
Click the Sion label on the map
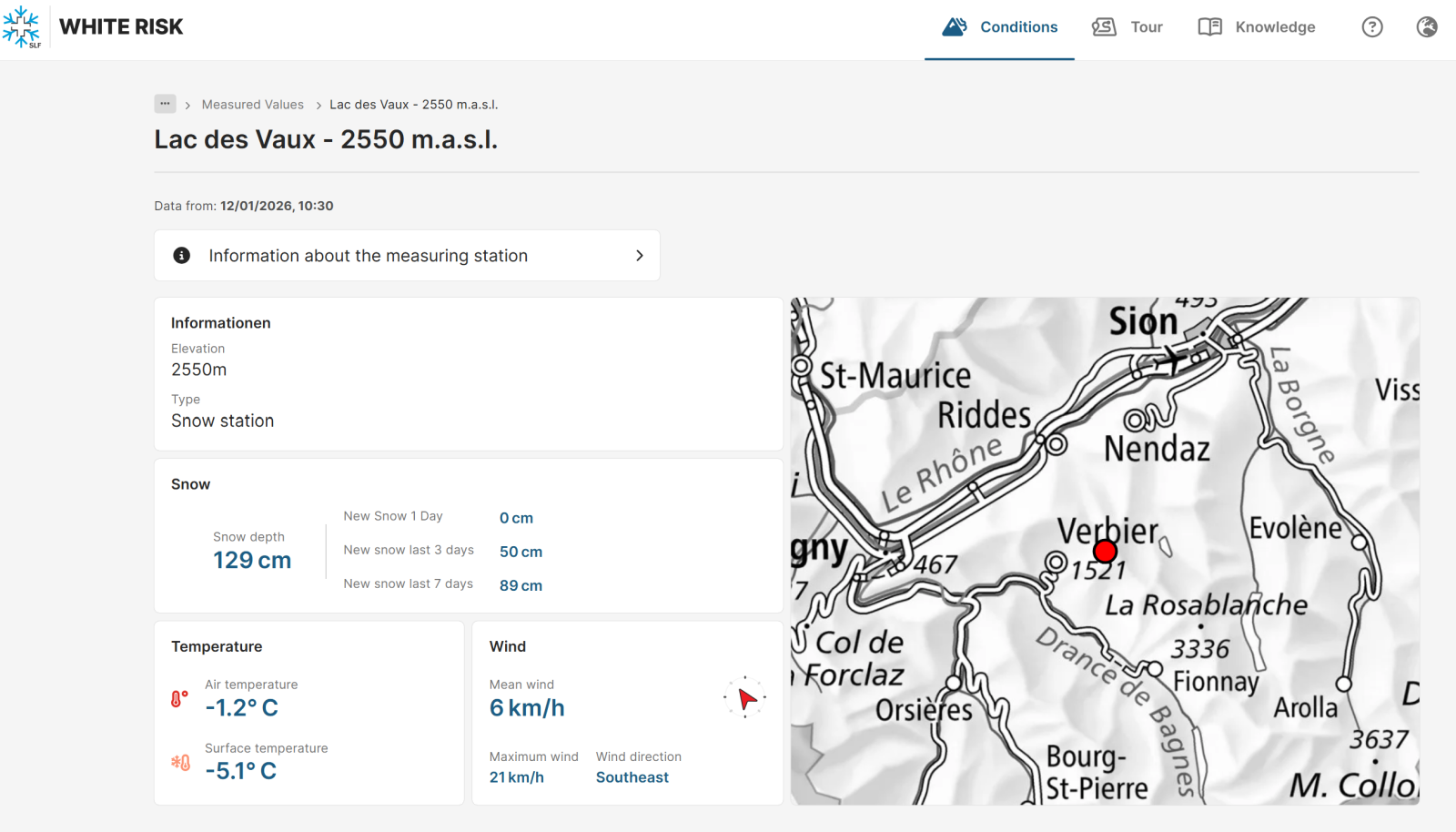pos(1142,322)
